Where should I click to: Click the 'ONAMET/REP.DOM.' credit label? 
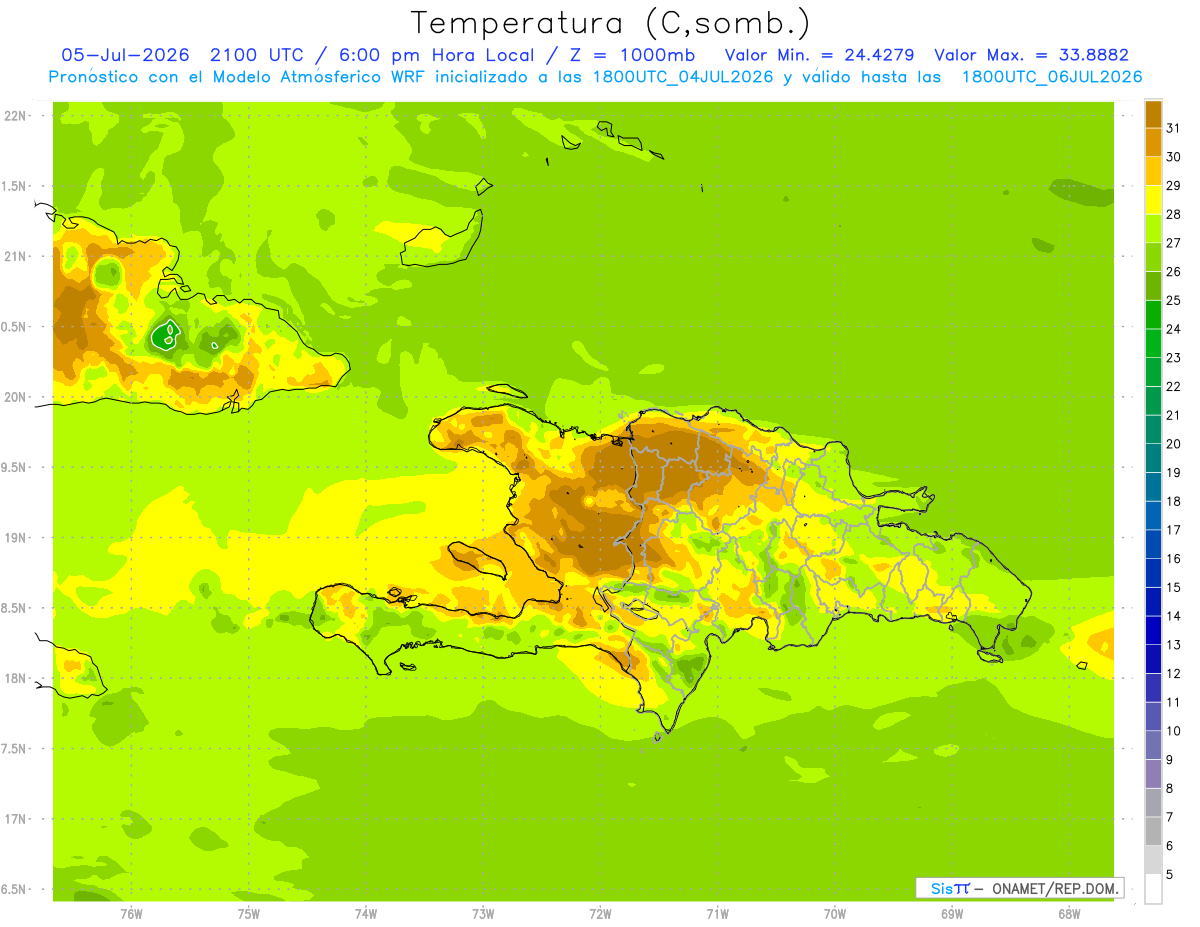click(x=1054, y=888)
